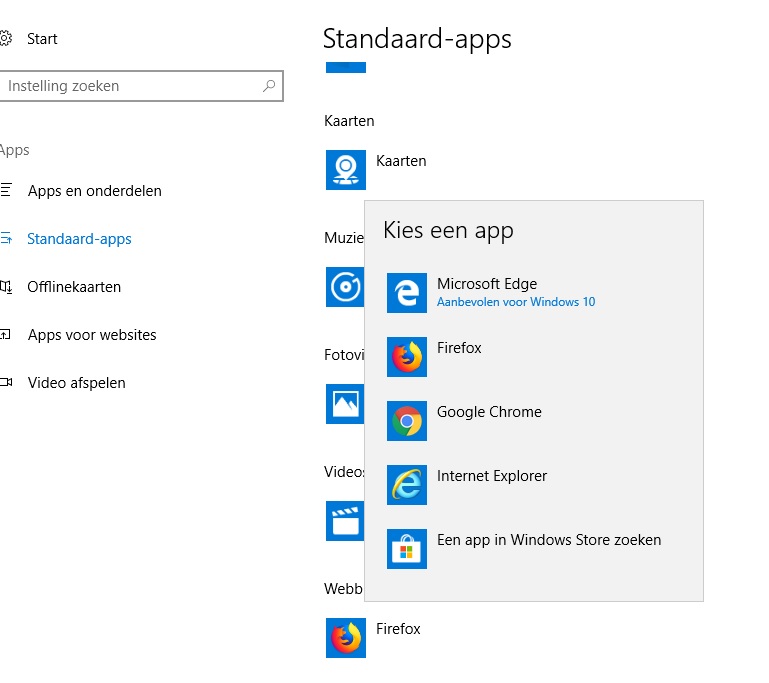The image size is (769, 683).
Task: Choose Google Chrome label
Action: pyautogui.click(x=489, y=412)
